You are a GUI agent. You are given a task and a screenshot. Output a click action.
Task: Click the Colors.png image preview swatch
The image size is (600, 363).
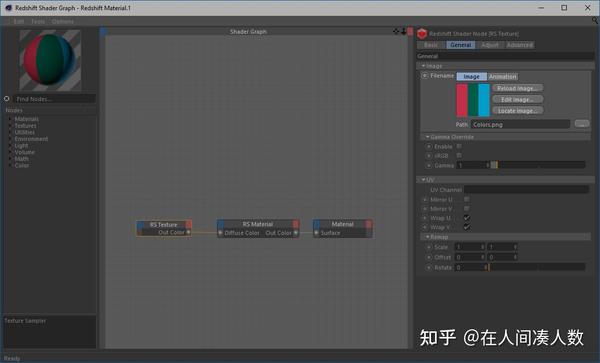click(x=473, y=100)
